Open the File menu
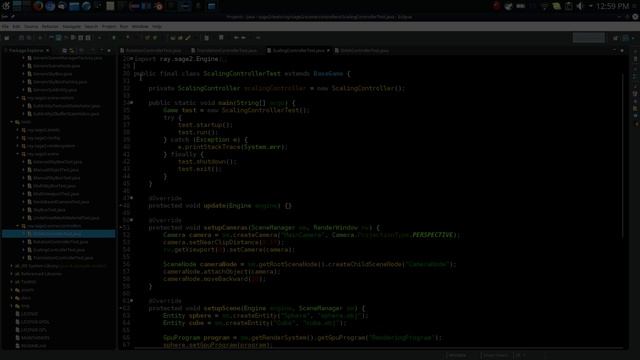 (x=5, y=27)
